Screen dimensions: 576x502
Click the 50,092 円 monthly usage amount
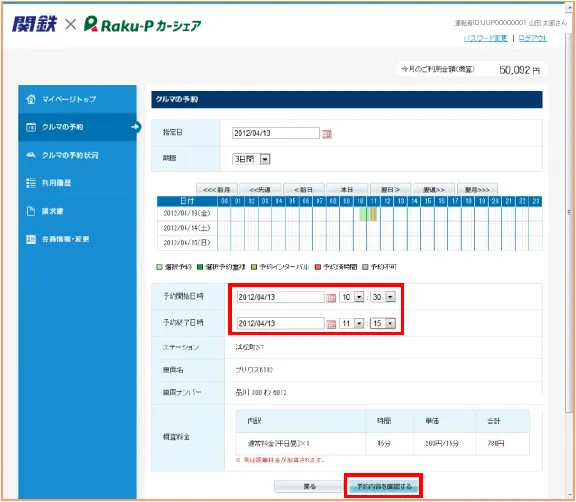519,70
